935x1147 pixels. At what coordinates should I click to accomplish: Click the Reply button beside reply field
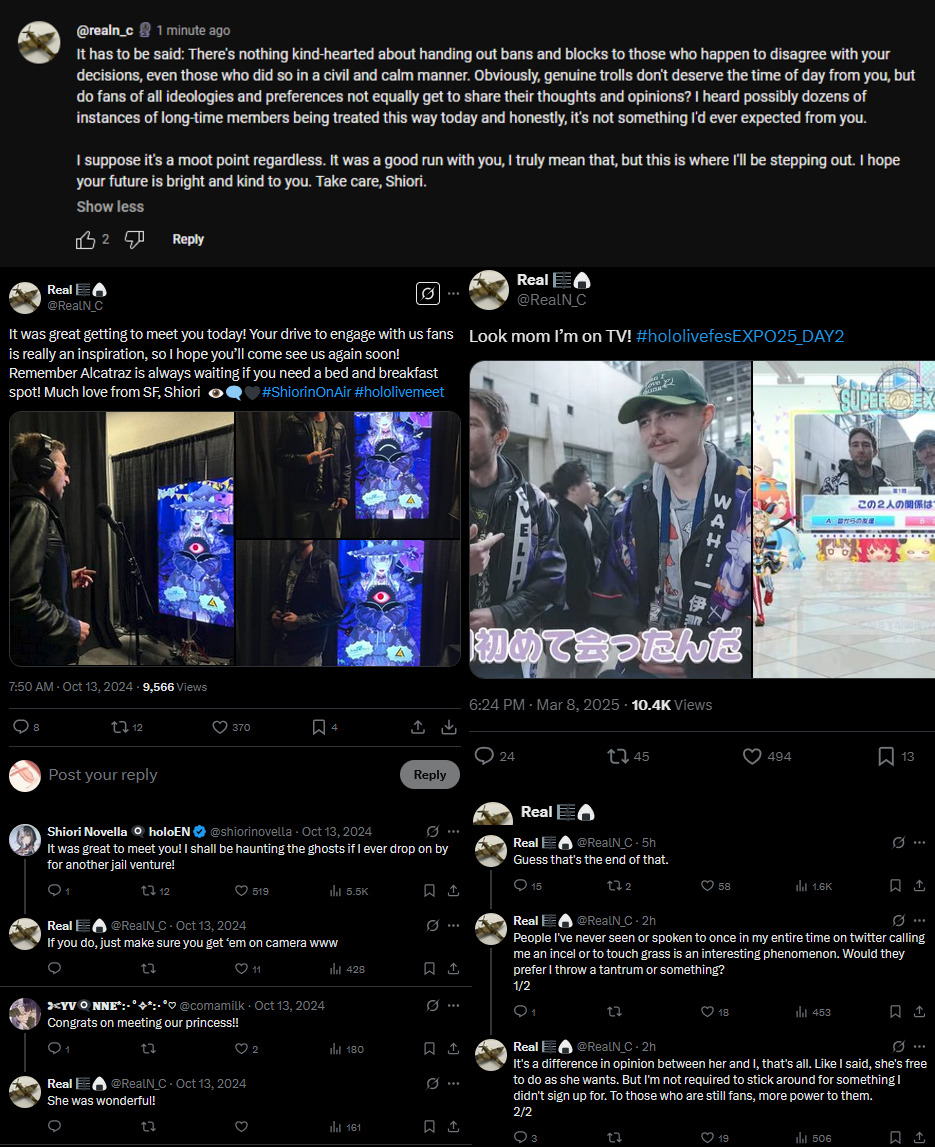click(x=429, y=775)
